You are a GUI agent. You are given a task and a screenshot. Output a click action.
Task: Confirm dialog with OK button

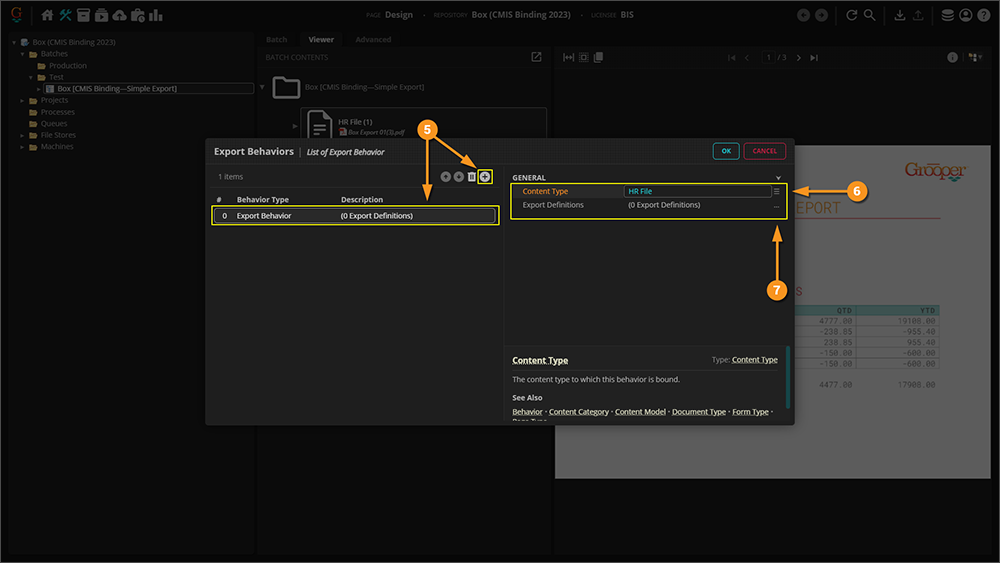tap(726, 151)
